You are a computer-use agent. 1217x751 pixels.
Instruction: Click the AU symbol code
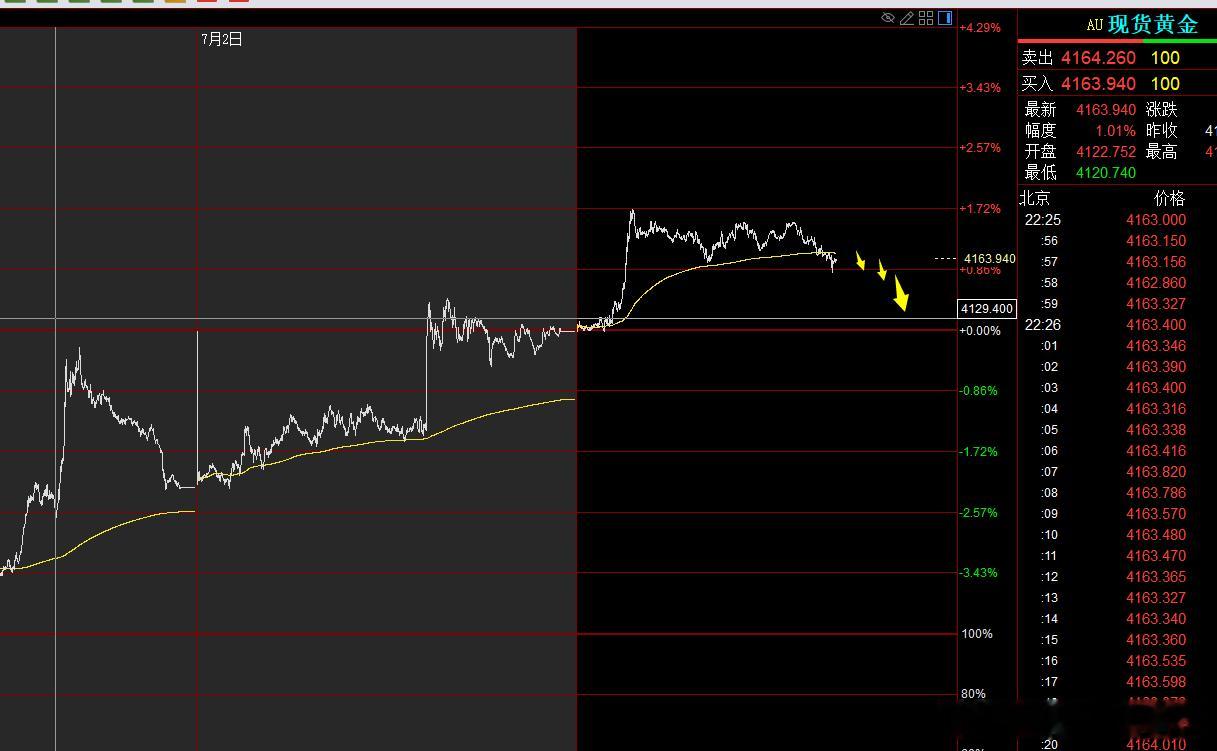tap(1094, 26)
